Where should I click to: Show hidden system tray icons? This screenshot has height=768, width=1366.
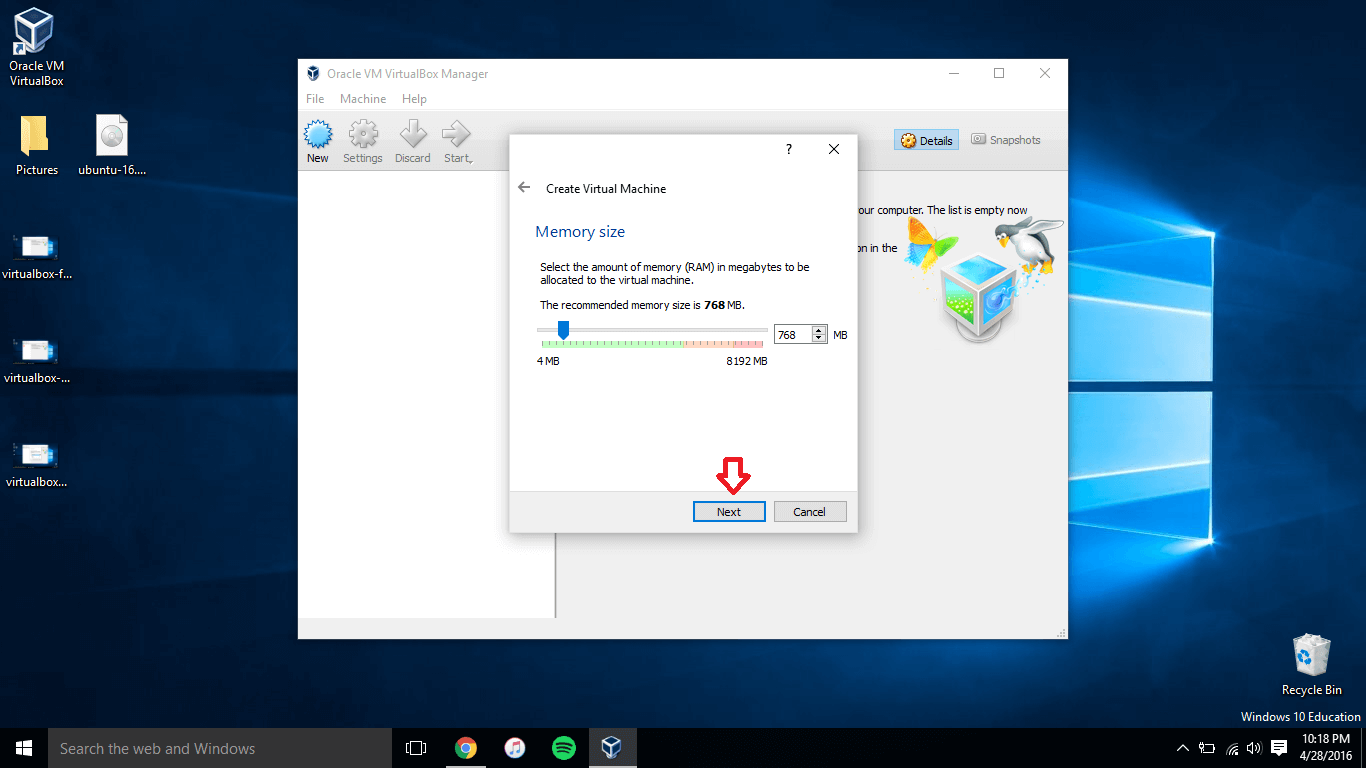1183,748
